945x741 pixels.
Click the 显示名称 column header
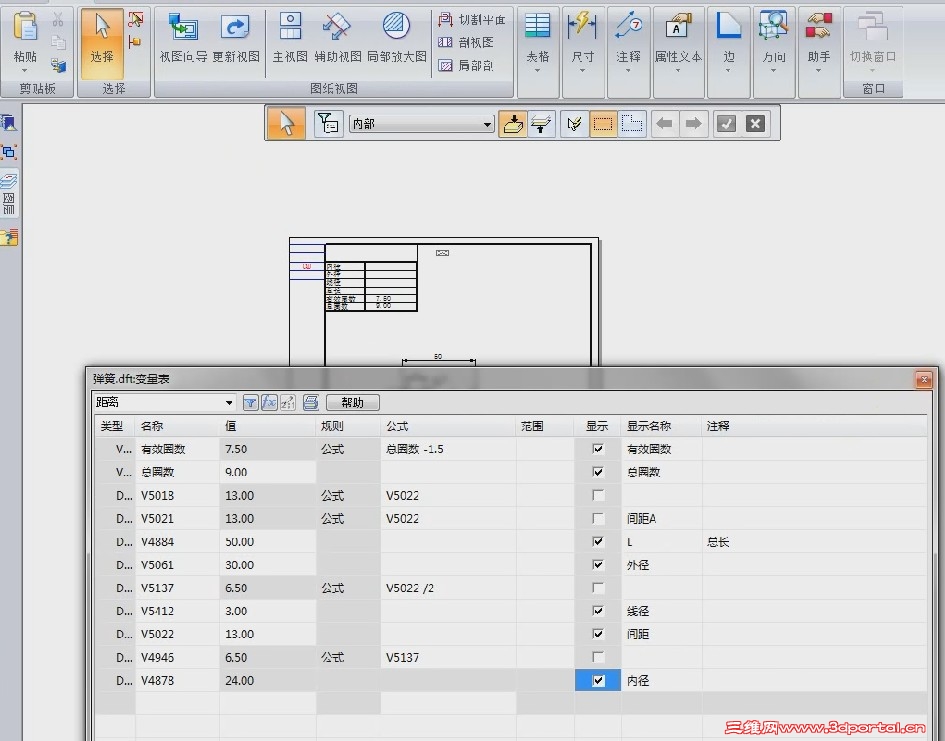point(661,426)
